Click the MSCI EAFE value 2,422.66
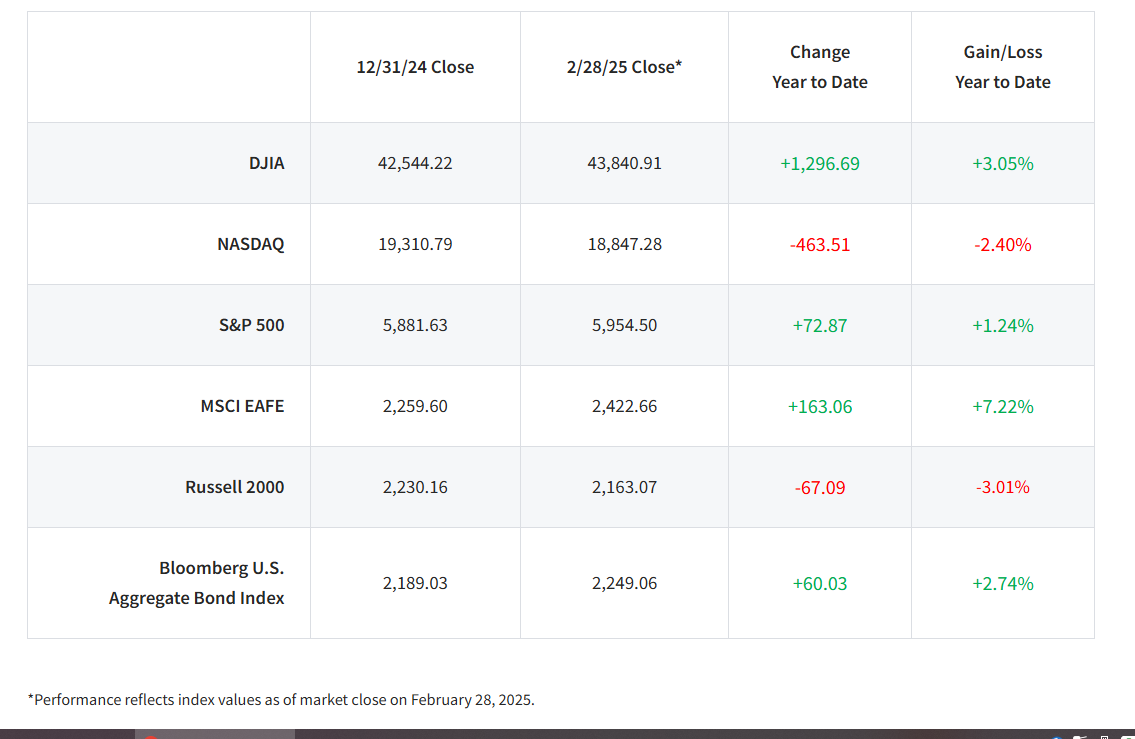The height and width of the screenshot is (739, 1135). 624,406
